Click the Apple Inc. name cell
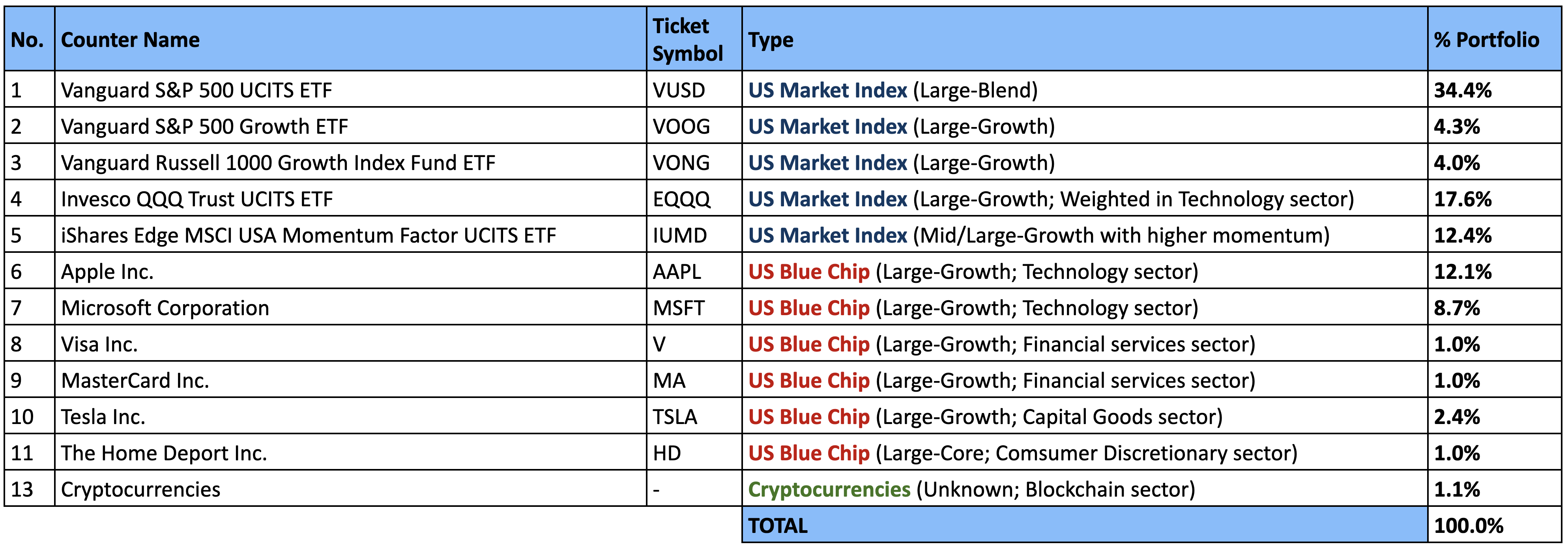The height and width of the screenshot is (553, 1568). (107, 272)
